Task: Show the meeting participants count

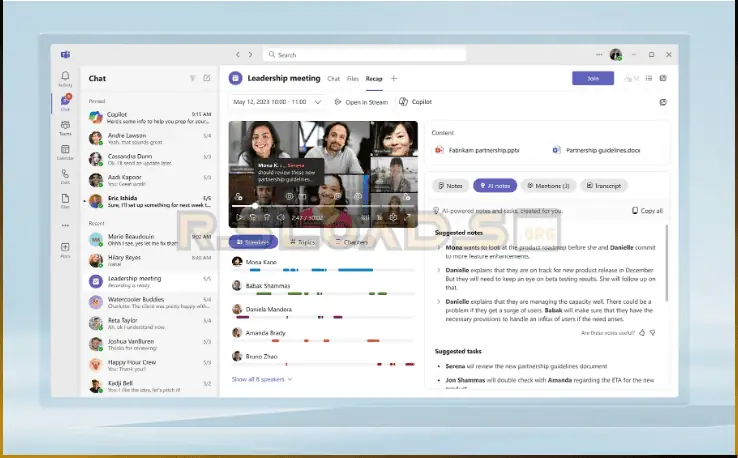Action: point(631,78)
